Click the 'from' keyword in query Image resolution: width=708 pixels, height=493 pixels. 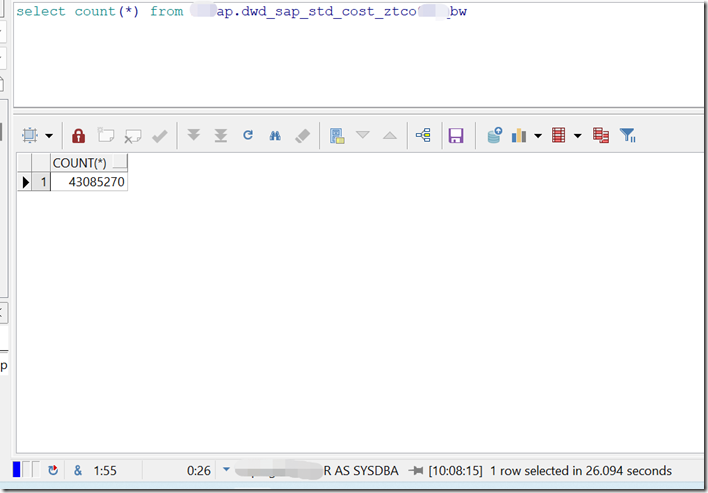click(167, 12)
